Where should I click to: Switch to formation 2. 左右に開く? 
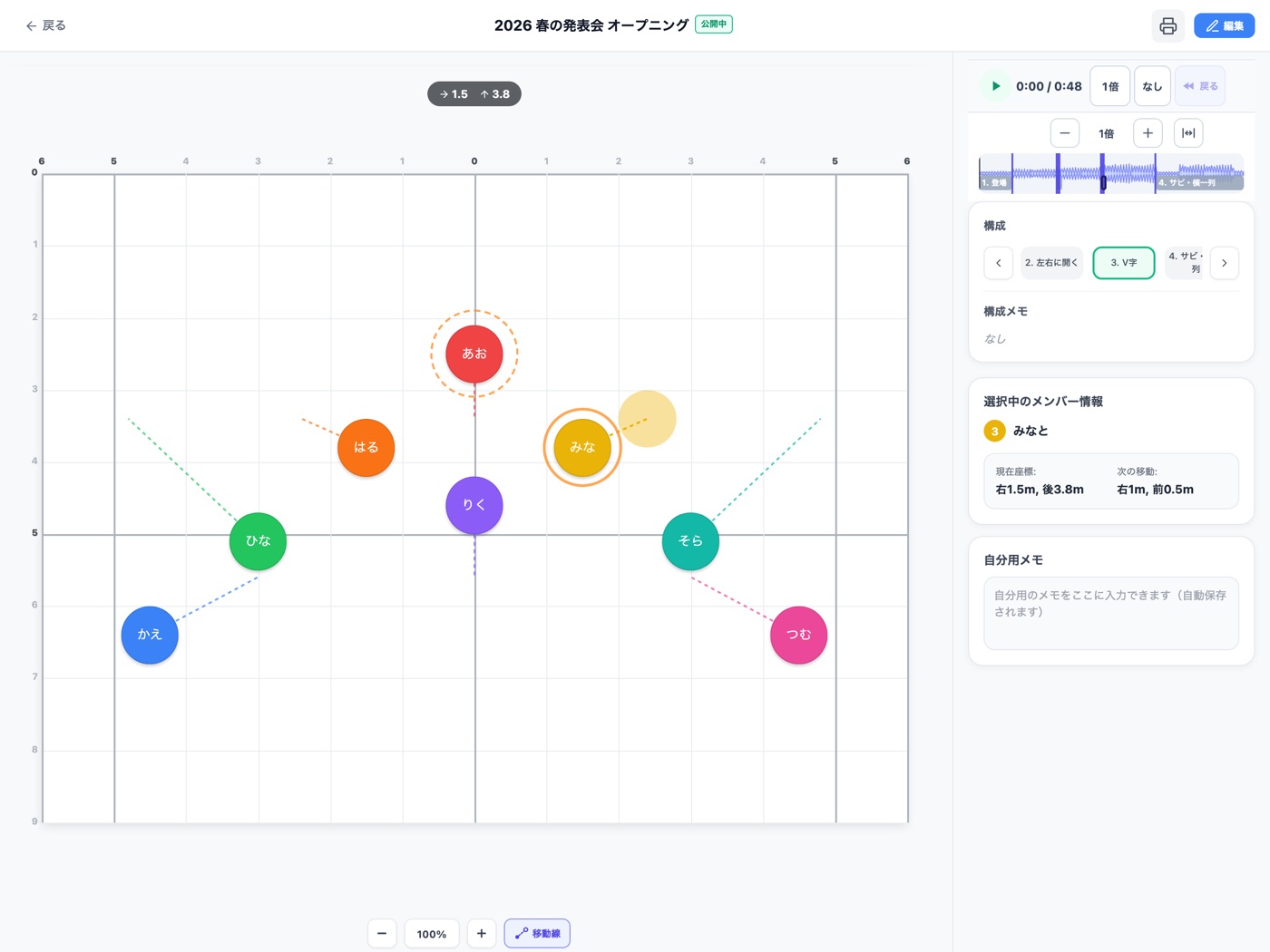[x=1051, y=263]
